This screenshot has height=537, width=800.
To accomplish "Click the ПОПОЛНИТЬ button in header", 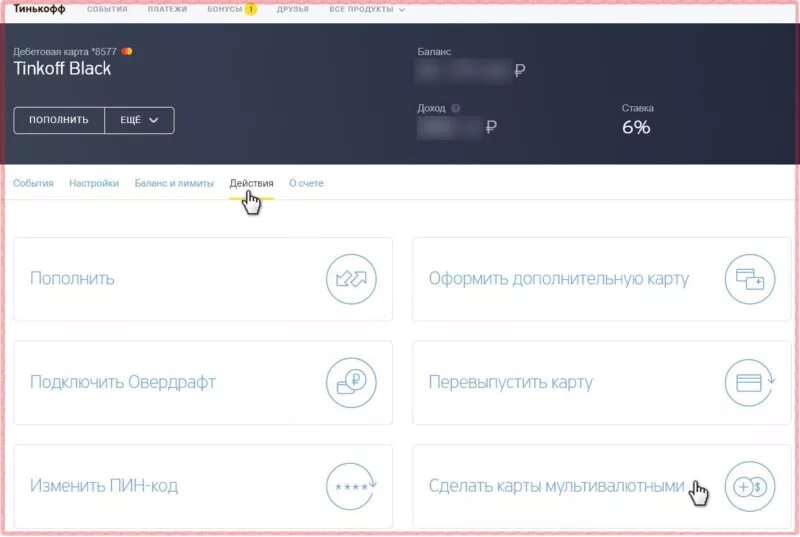I will [59, 120].
